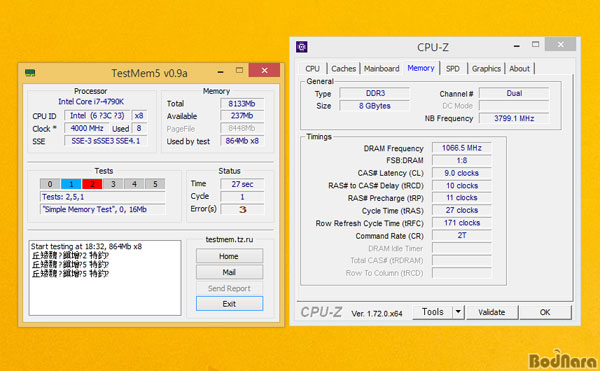Click the Cycle value 1 in Status
This screenshot has width=600, height=371.
(242, 197)
